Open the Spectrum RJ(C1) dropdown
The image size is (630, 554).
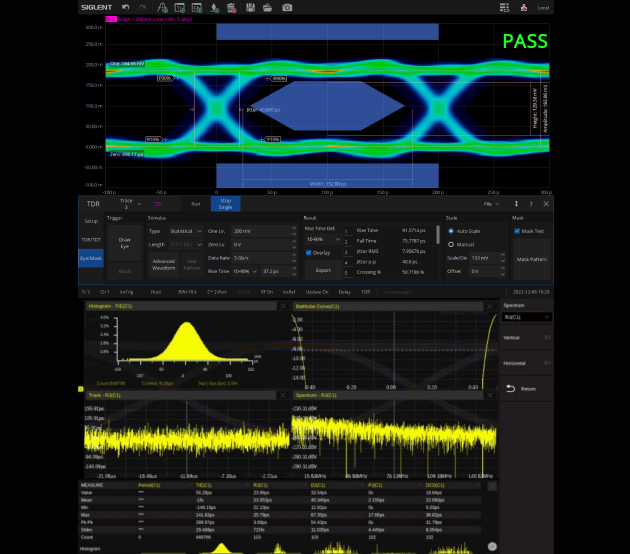(x=526, y=316)
